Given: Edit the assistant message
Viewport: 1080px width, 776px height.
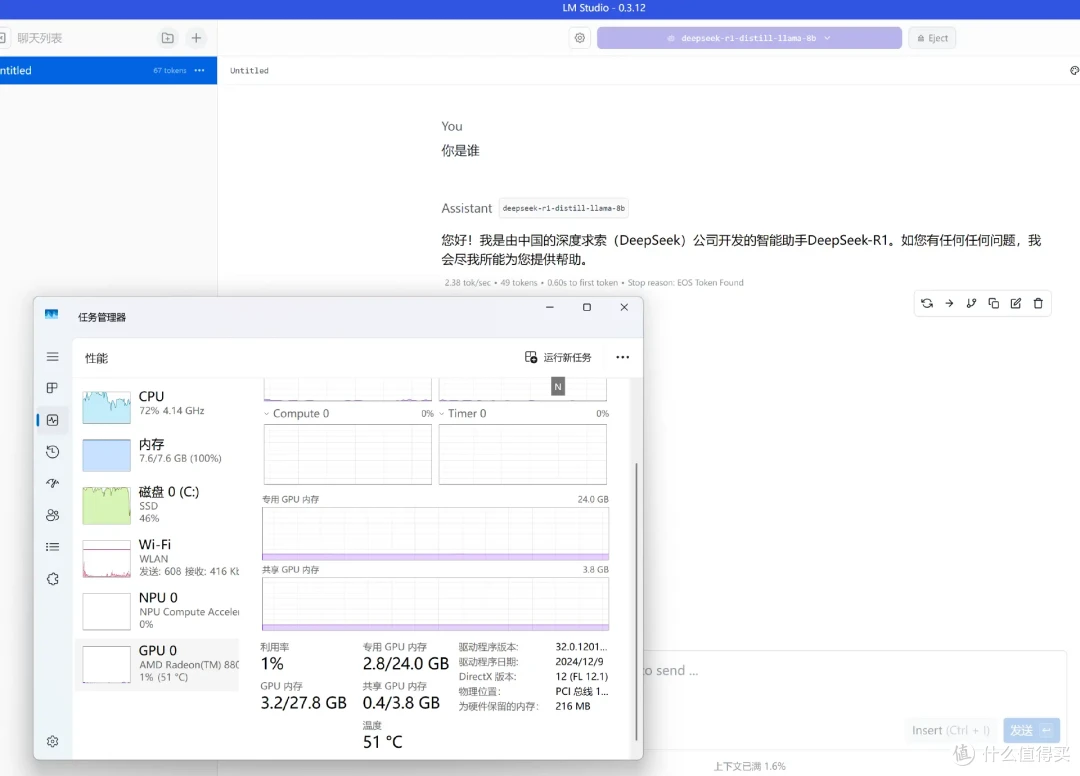Looking at the screenshot, I should coord(1016,303).
